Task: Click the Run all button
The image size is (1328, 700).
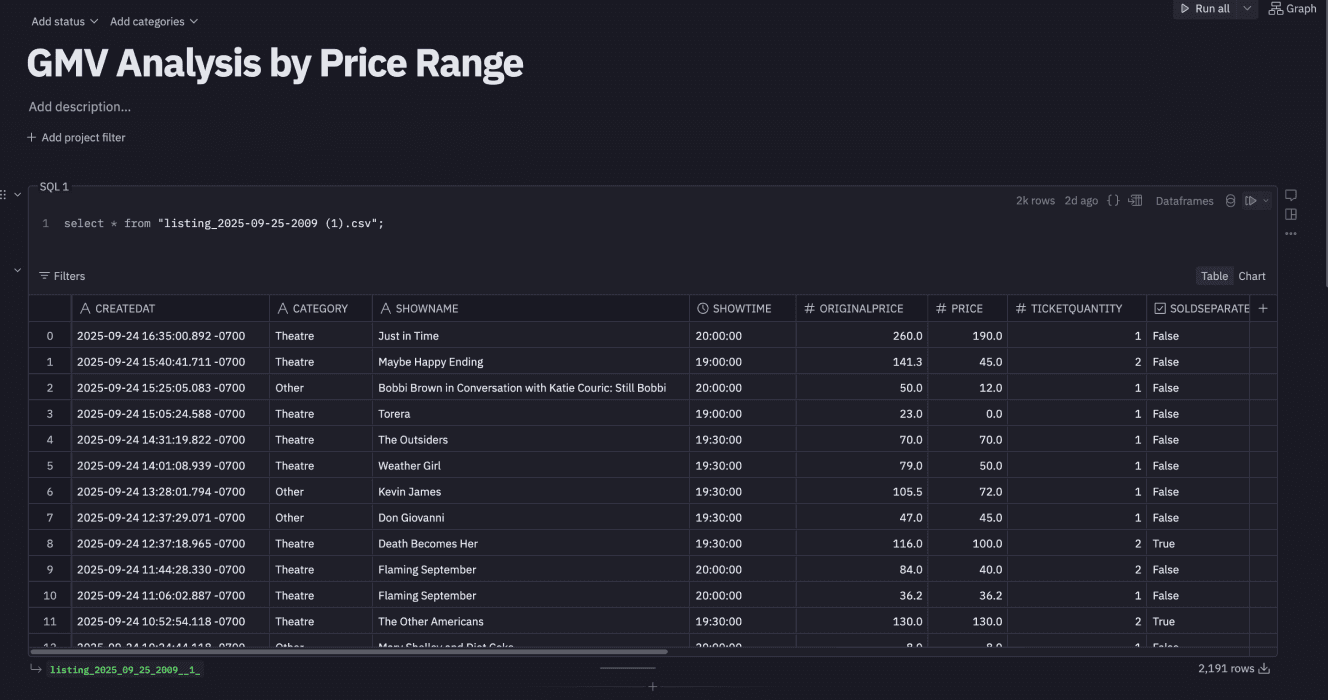Action: pyautogui.click(x=1206, y=9)
